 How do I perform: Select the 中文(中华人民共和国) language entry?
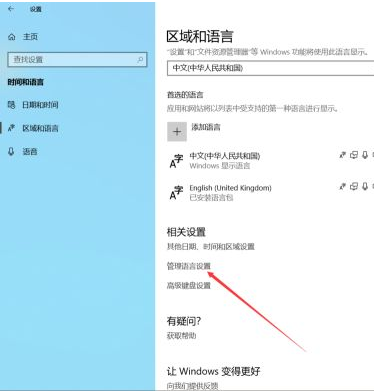pos(270,160)
